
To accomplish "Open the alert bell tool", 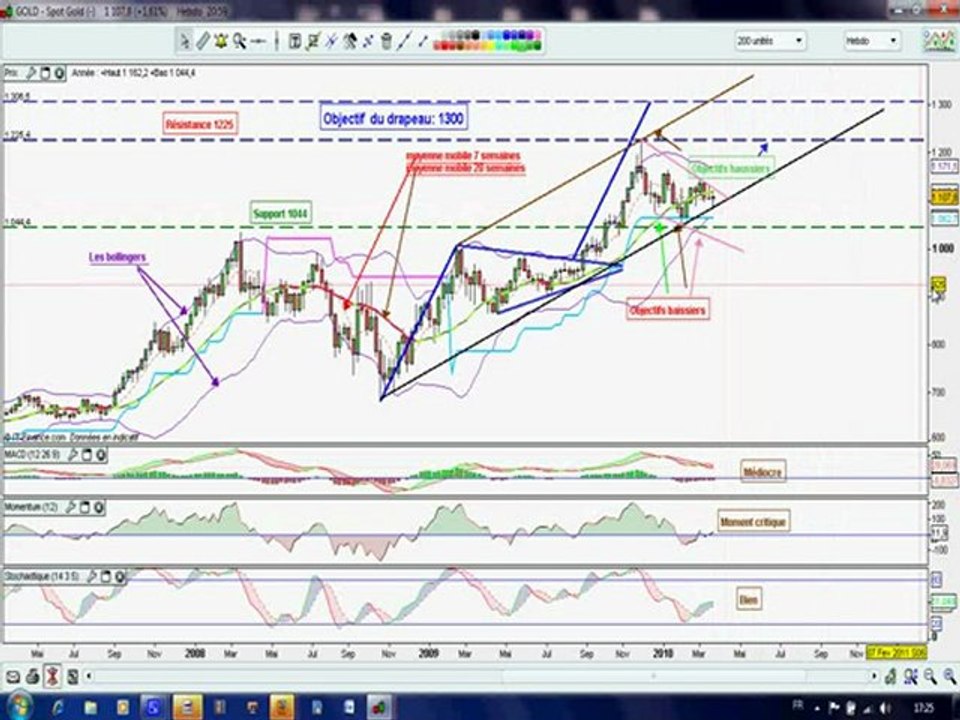I will tap(220, 41).
